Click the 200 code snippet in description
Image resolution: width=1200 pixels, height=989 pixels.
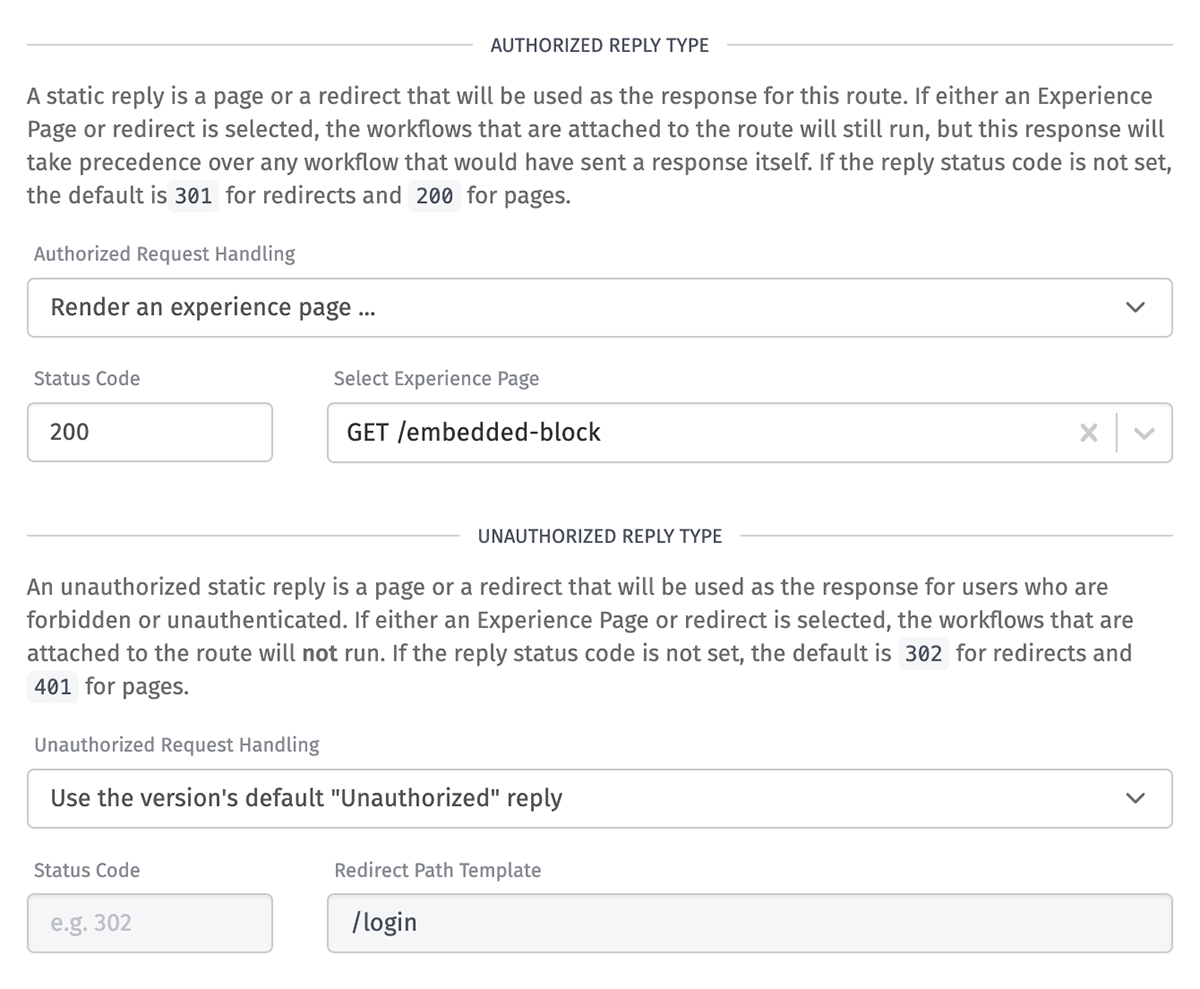click(x=434, y=196)
